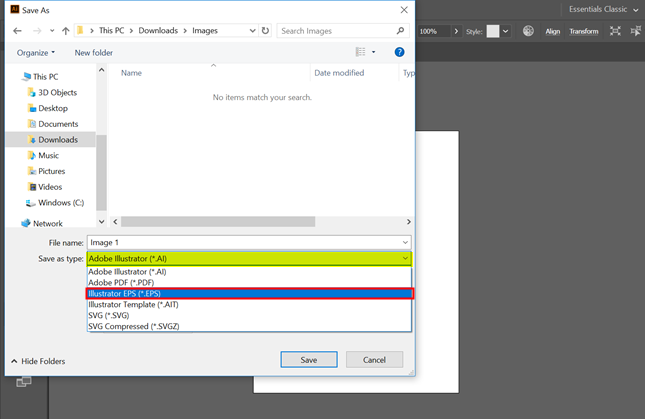Choose SVG Compressed (*.SVGZ) option
The height and width of the screenshot is (419, 645).
click(249, 326)
